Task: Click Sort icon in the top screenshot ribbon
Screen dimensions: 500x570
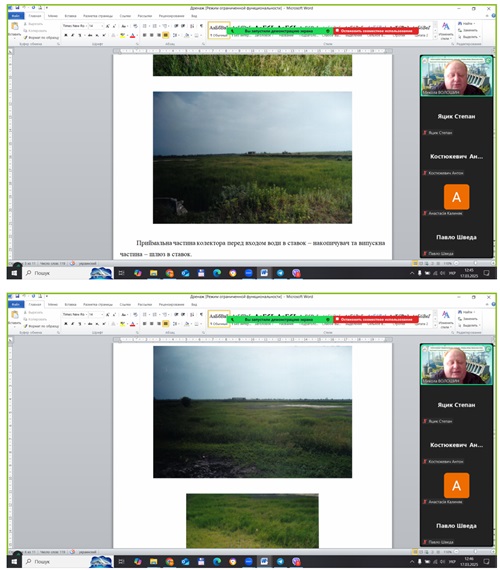Action: pos(192,26)
